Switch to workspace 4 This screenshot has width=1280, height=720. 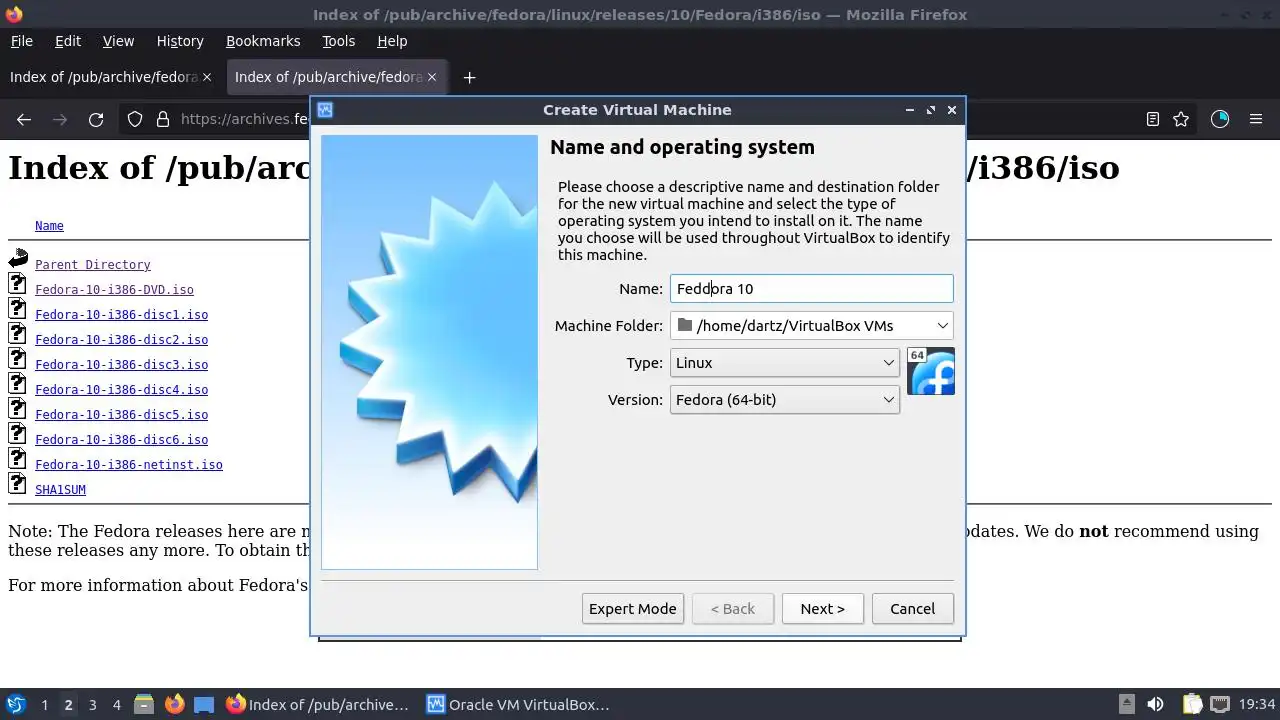point(116,705)
